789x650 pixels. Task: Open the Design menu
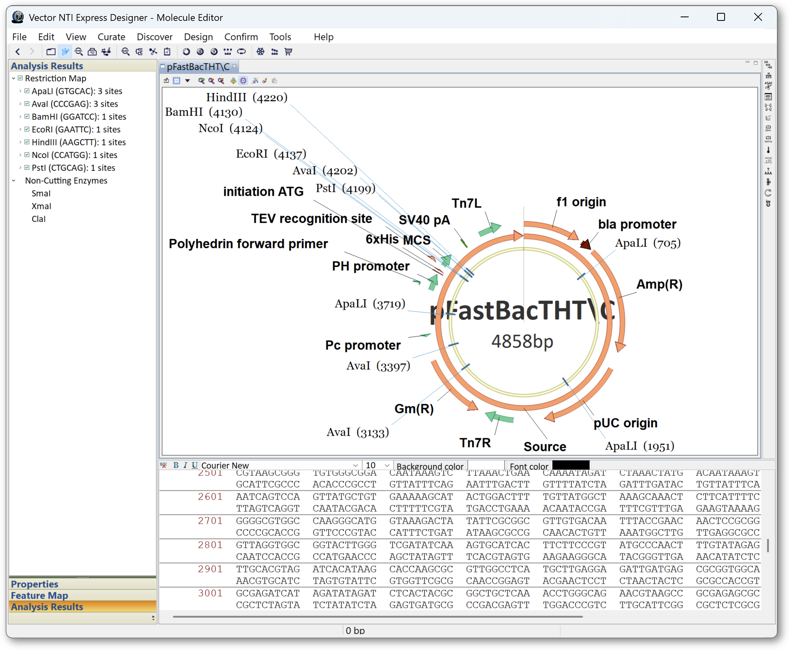point(198,37)
